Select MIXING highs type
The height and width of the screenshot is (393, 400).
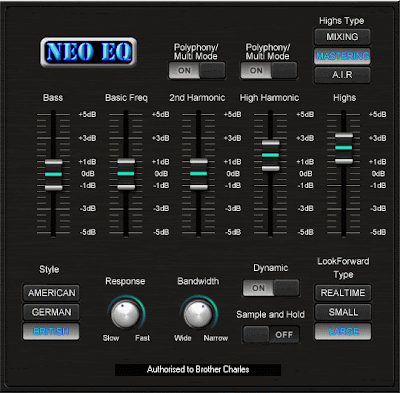pyautogui.click(x=342, y=37)
